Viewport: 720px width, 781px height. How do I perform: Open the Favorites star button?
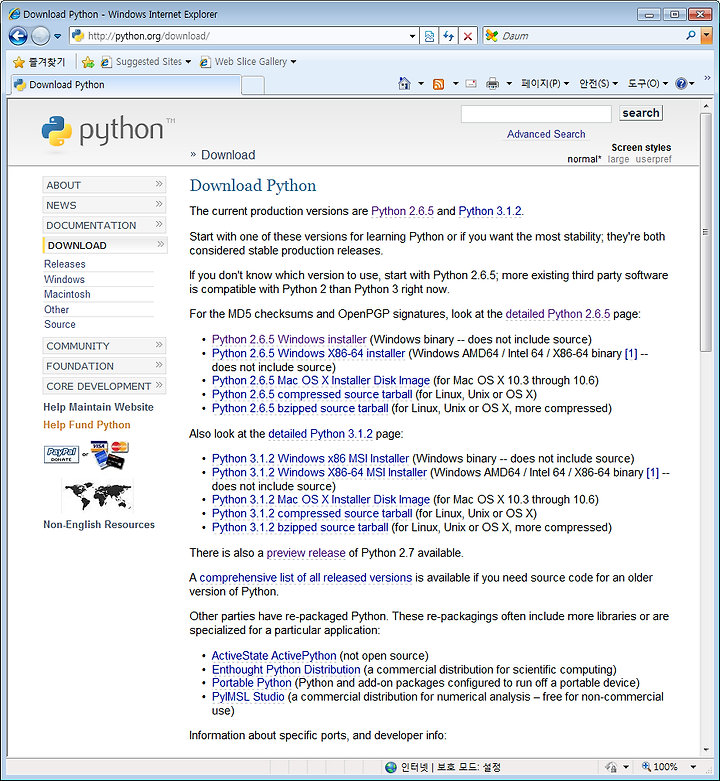[x=39, y=62]
